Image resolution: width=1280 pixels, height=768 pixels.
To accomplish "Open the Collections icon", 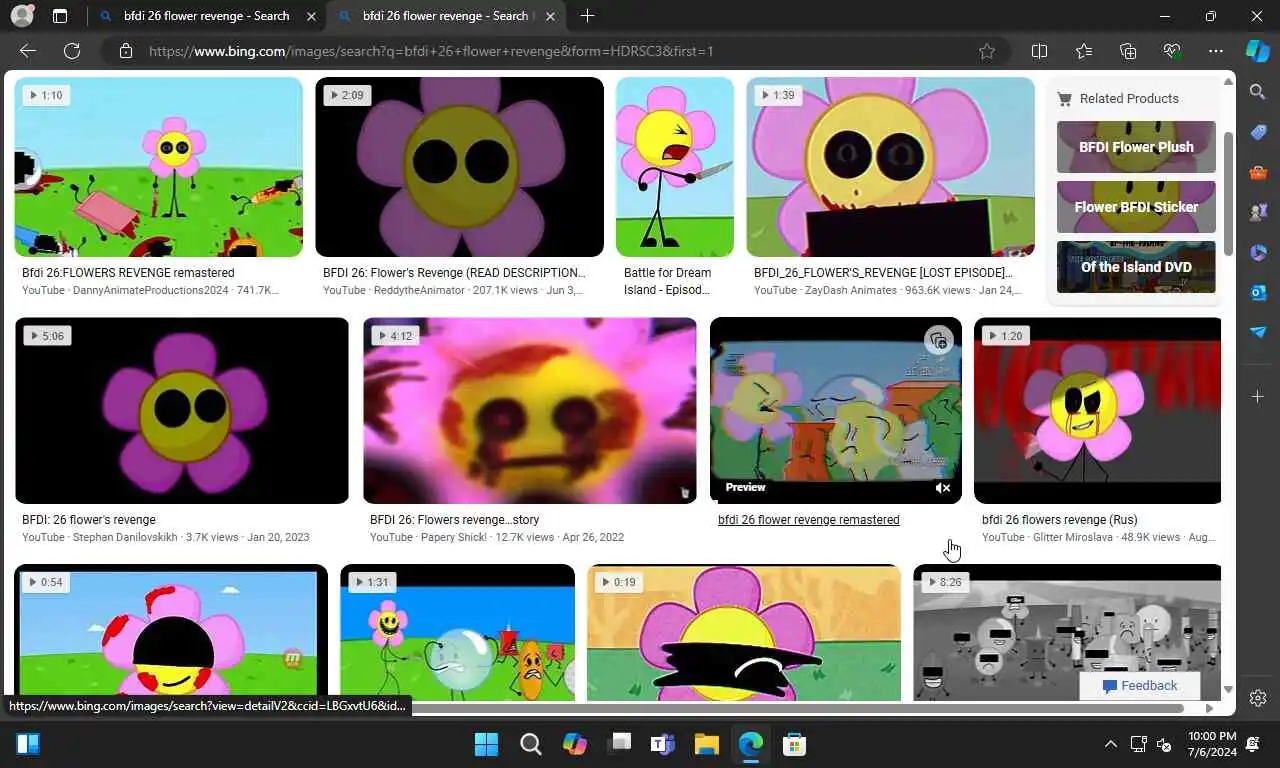I will tap(1128, 51).
